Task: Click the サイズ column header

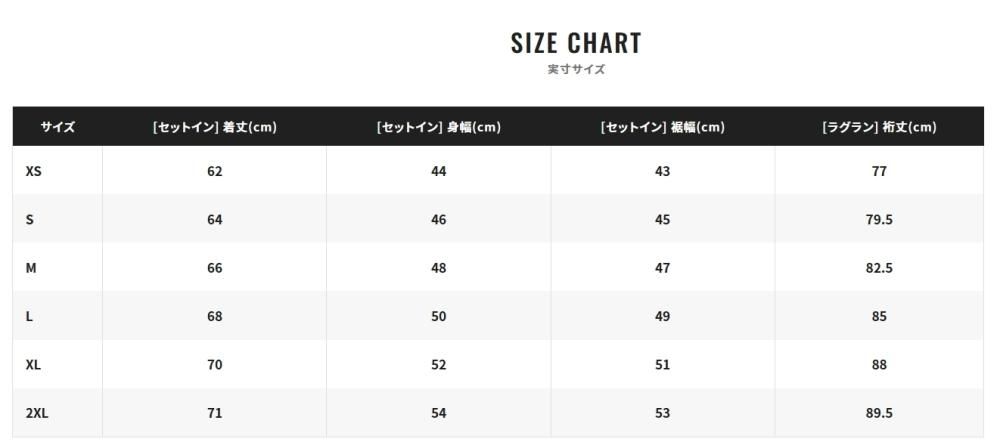Action: click(x=57, y=127)
